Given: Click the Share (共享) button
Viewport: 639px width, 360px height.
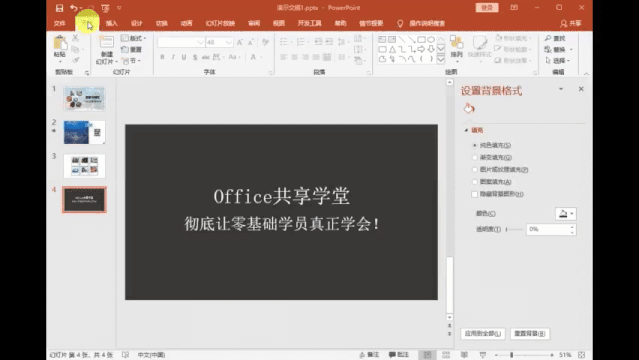Looking at the screenshot, I should click(x=571, y=24).
